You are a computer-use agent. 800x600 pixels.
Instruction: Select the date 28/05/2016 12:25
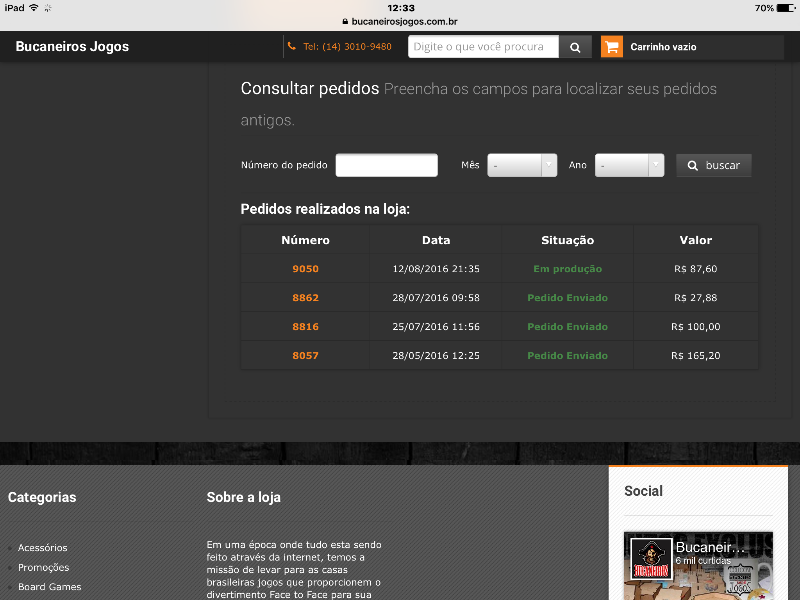[436, 356]
